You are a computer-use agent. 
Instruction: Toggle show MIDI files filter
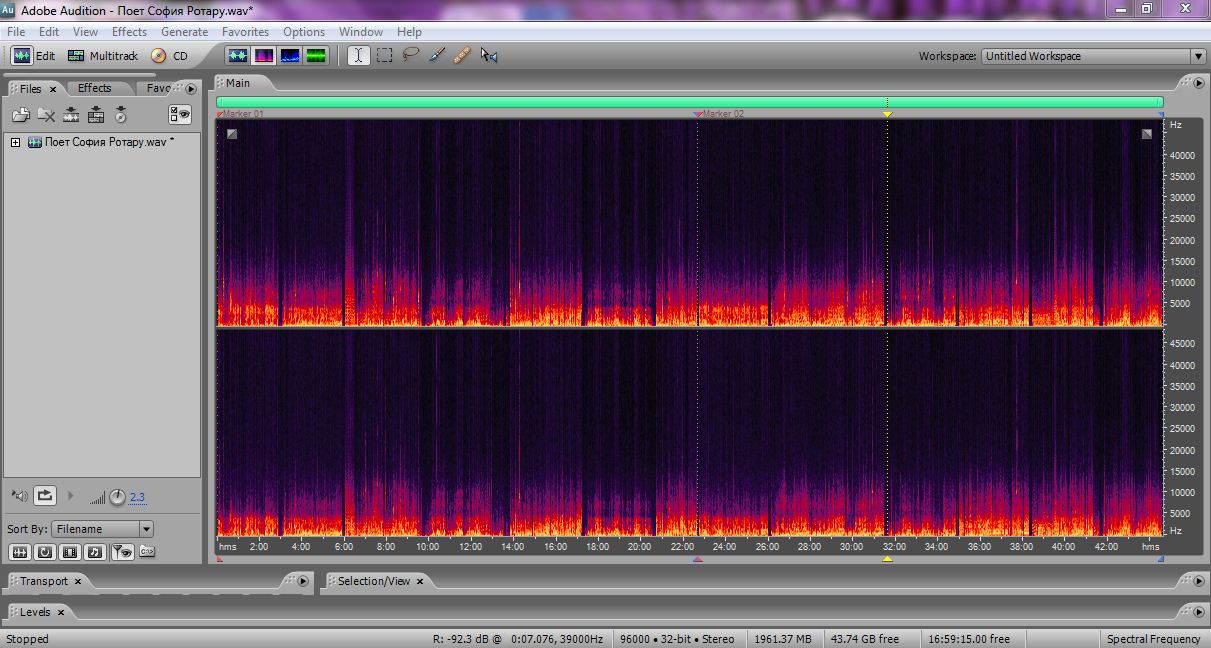[95, 551]
